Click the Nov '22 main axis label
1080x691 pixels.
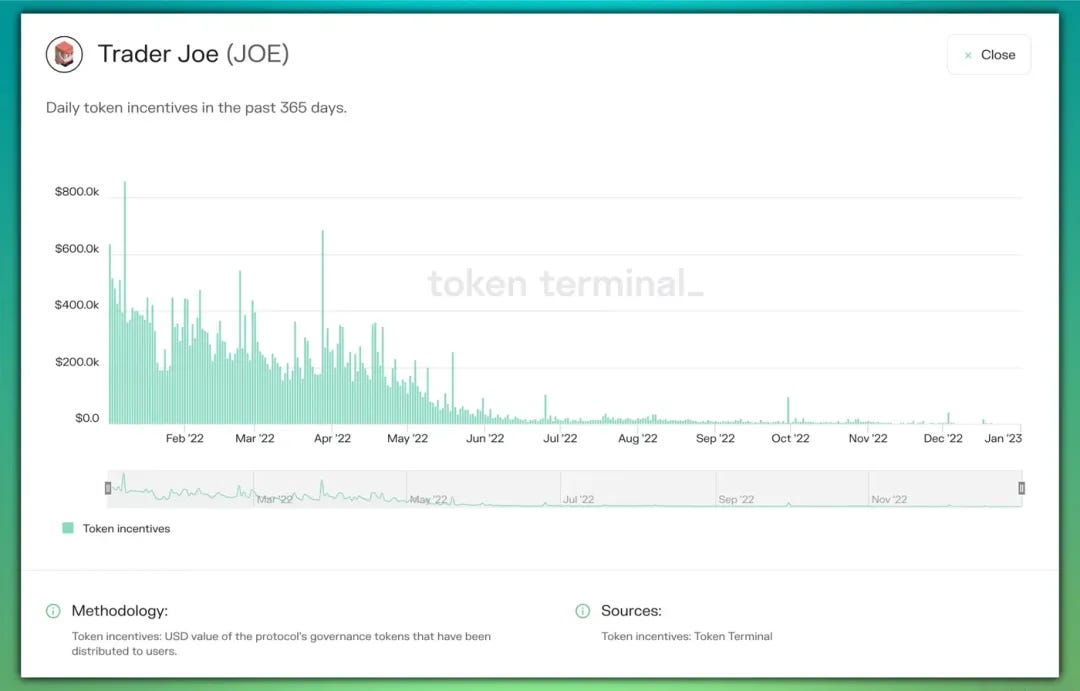point(868,438)
